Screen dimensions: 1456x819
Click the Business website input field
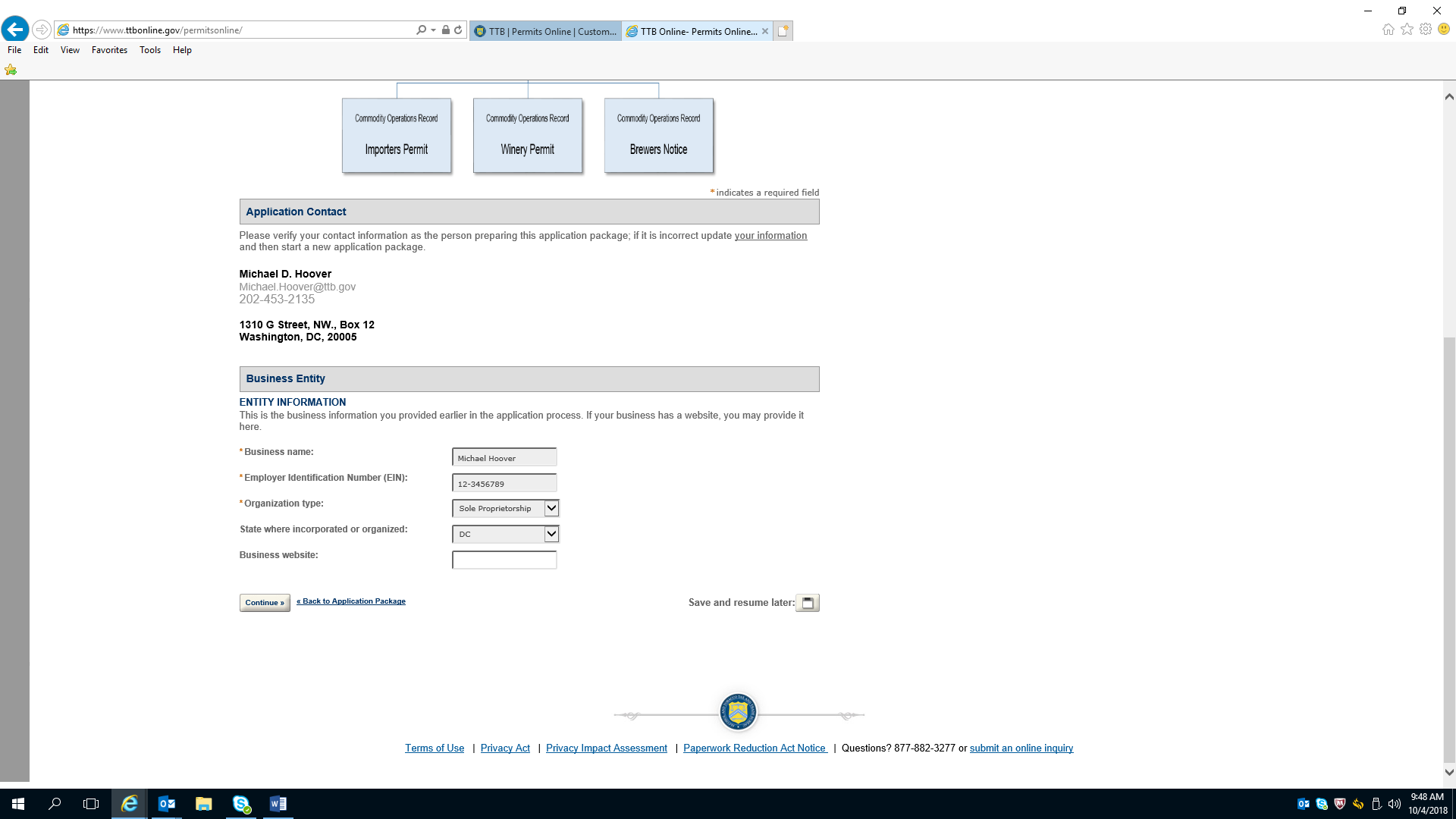[504, 560]
